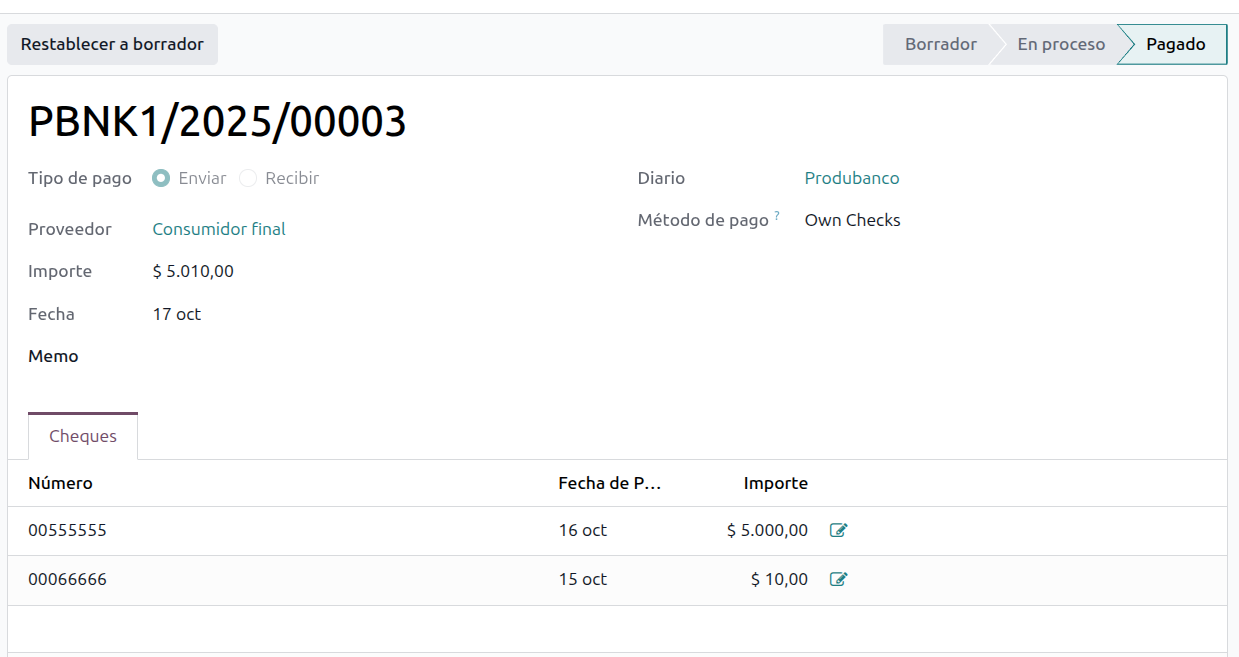1239x657 pixels.
Task: Switch to the Cheques tab
Action: 83,436
